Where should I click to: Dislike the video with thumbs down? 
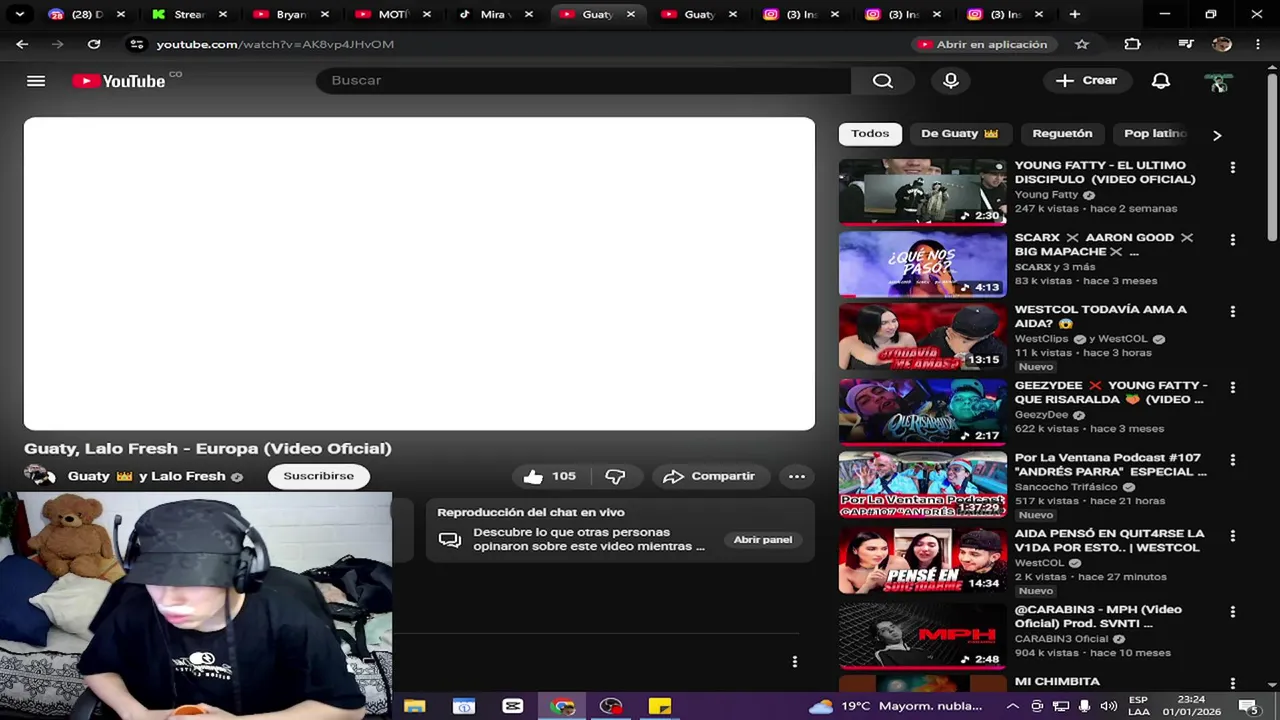(x=616, y=476)
